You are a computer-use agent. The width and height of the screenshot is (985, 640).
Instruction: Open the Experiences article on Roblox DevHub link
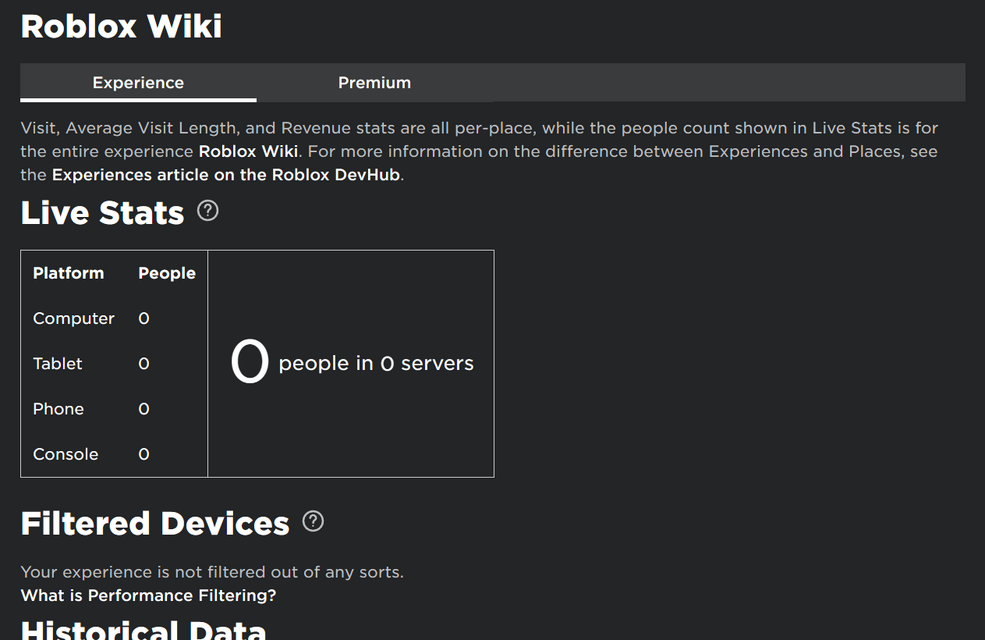pyautogui.click(x=226, y=175)
